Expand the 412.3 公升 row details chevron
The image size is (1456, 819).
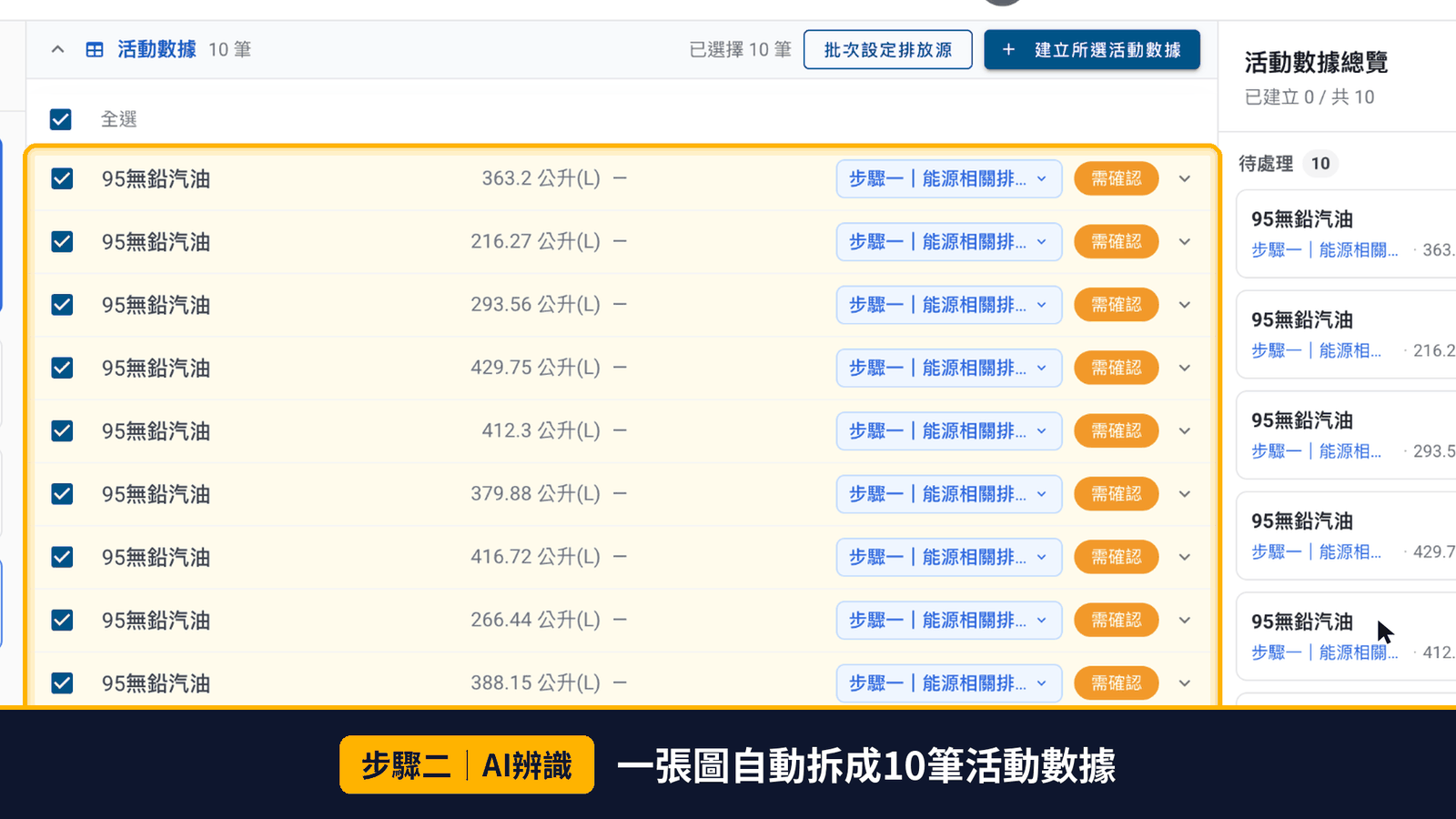point(1185,430)
